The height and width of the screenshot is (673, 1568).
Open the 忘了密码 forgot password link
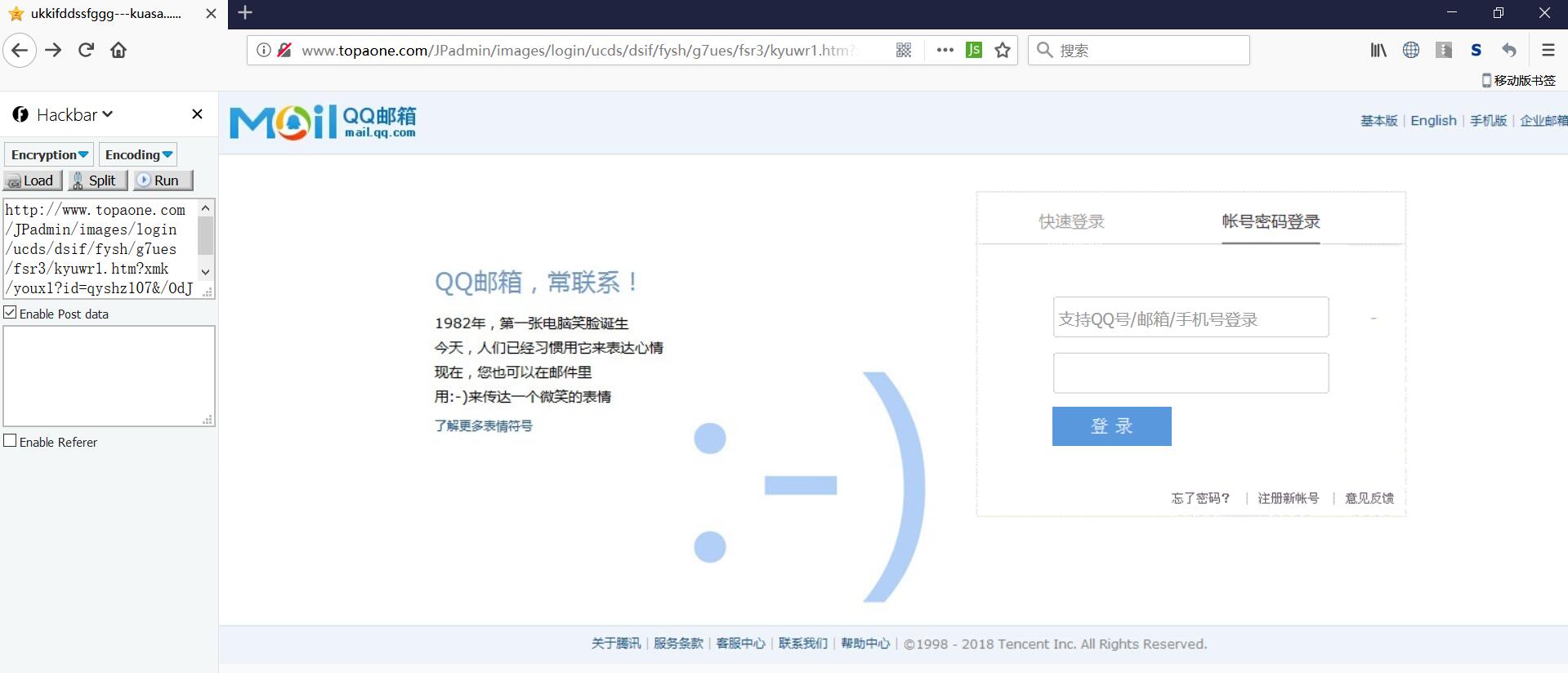(x=1200, y=498)
